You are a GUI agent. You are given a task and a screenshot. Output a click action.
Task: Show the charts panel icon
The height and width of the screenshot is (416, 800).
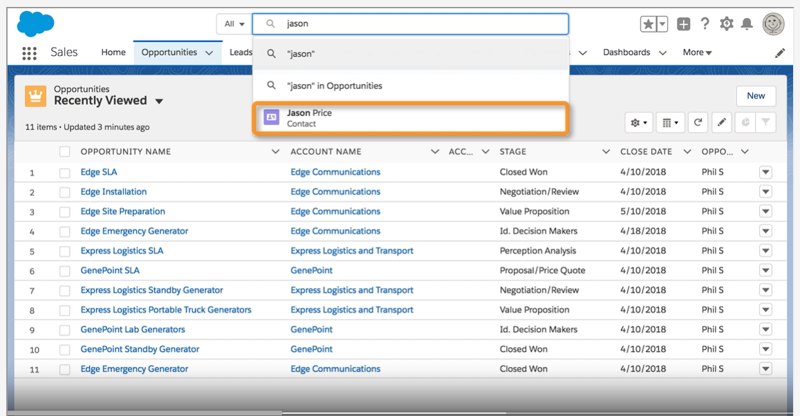point(745,123)
